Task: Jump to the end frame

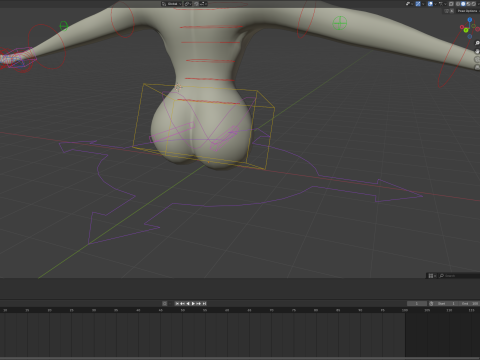Action: point(204,303)
